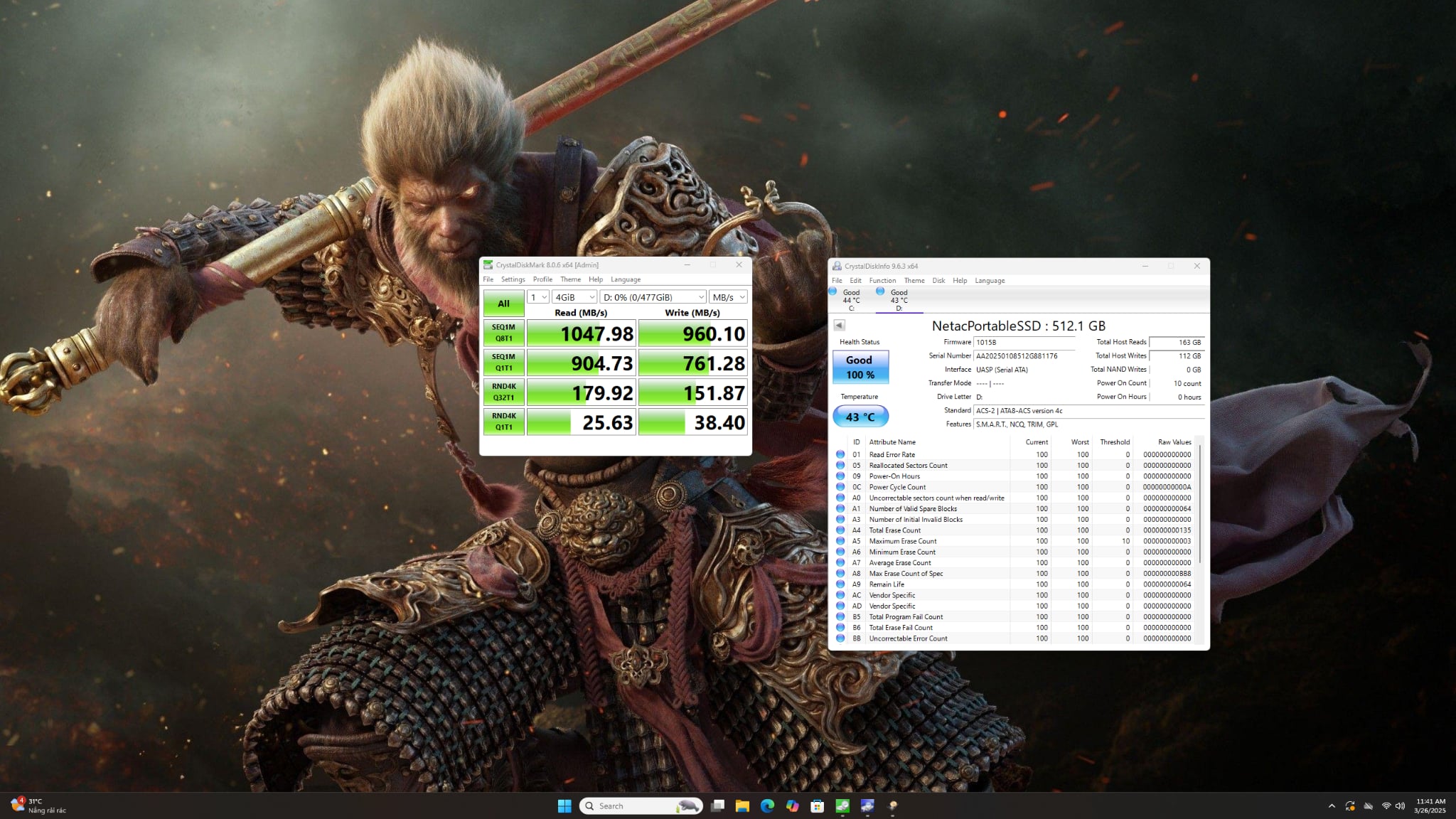Click the status icon for Total Program Fail Count
Image resolution: width=1456 pixels, height=819 pixels.
840,616
